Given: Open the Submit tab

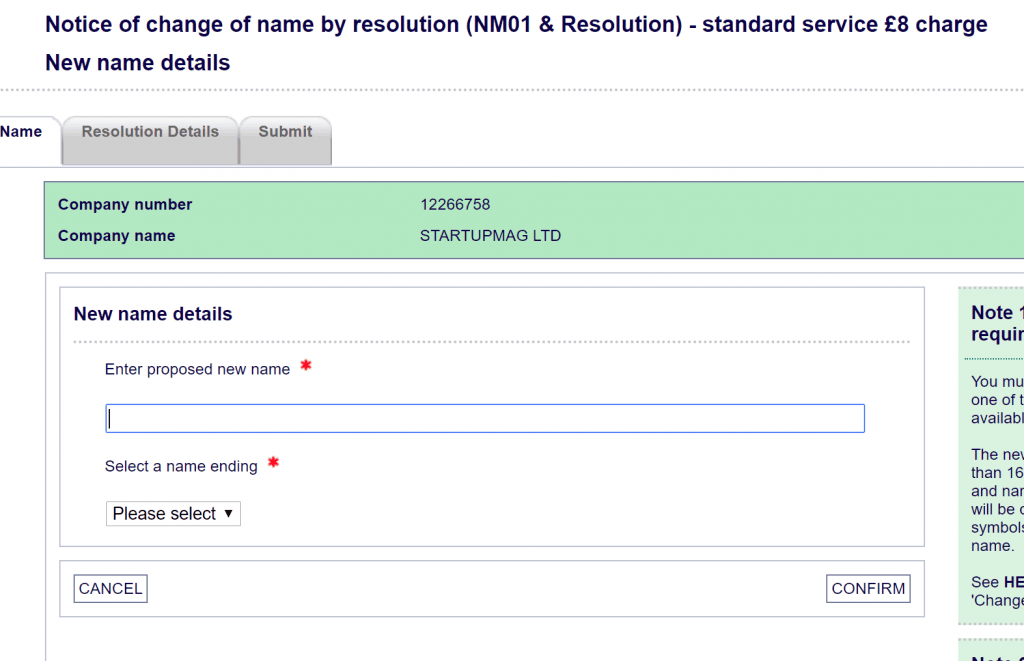Looking at the screenshot, I should coord(285,132).
